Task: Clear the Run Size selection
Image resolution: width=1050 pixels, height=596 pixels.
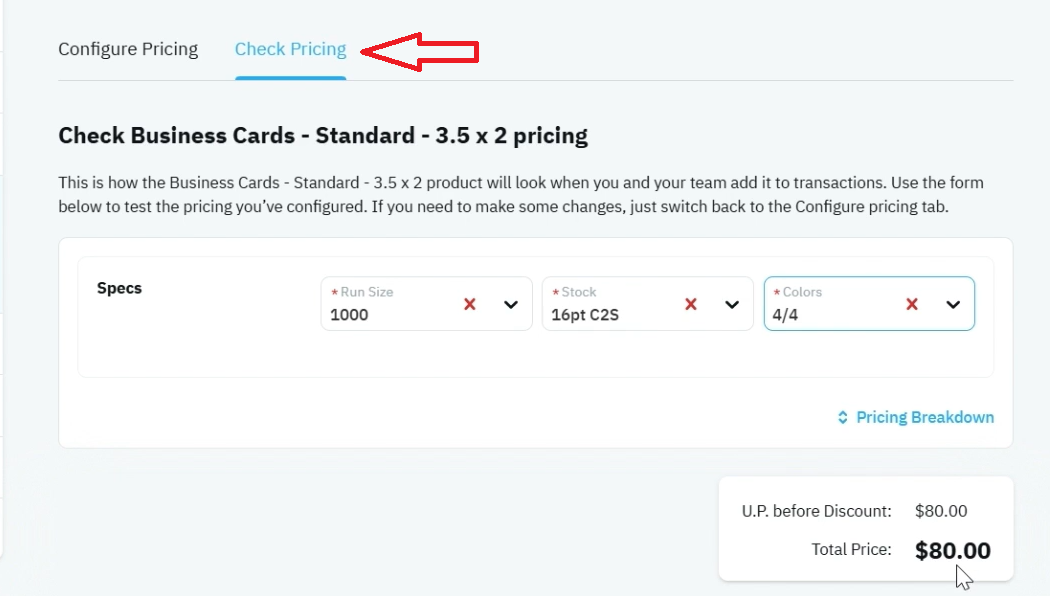Action: (469, 305)
